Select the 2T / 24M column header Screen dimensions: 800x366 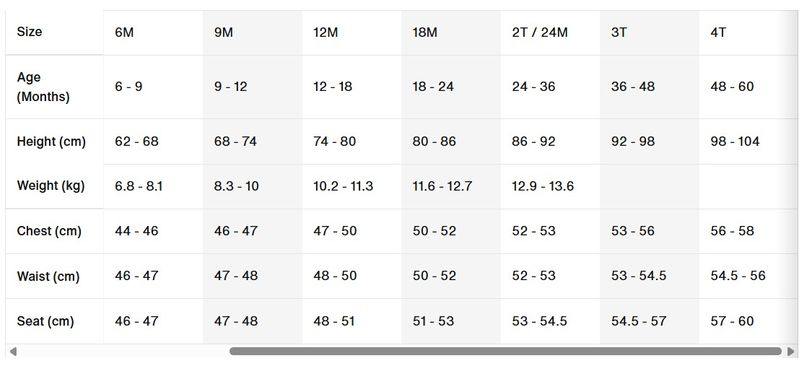[x=550, y=32]
